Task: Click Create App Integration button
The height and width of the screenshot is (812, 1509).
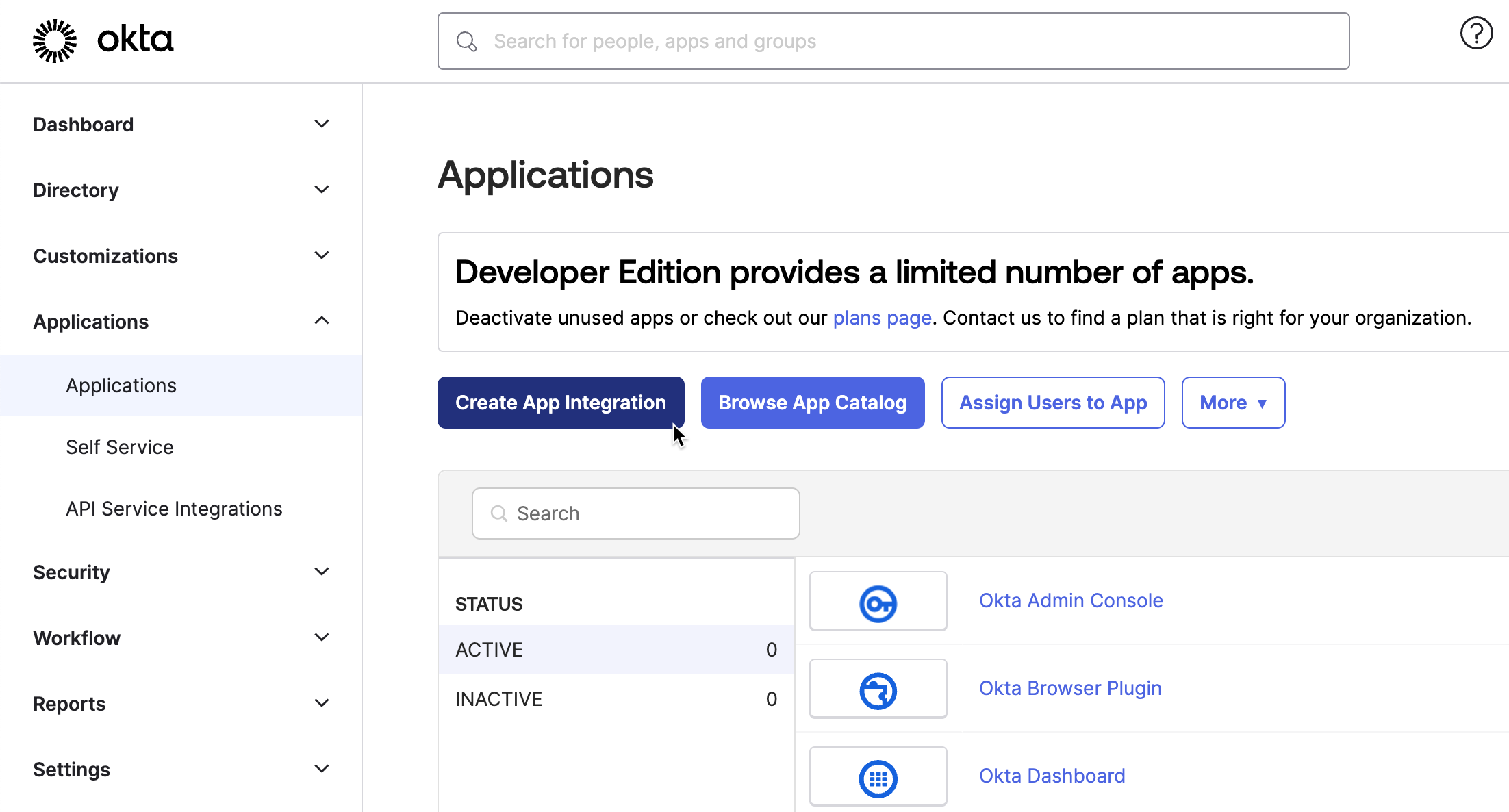Action: click(x=561, y=403)
